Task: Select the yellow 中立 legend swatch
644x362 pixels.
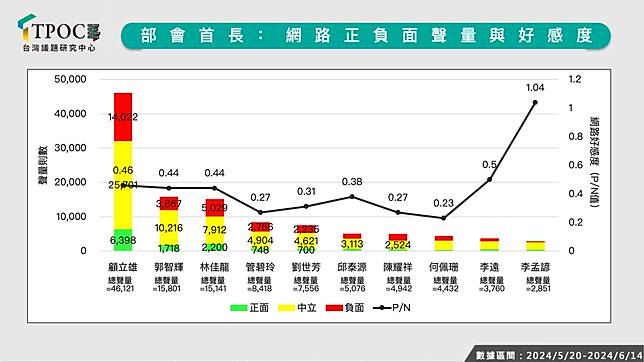Action: [286, 308]
